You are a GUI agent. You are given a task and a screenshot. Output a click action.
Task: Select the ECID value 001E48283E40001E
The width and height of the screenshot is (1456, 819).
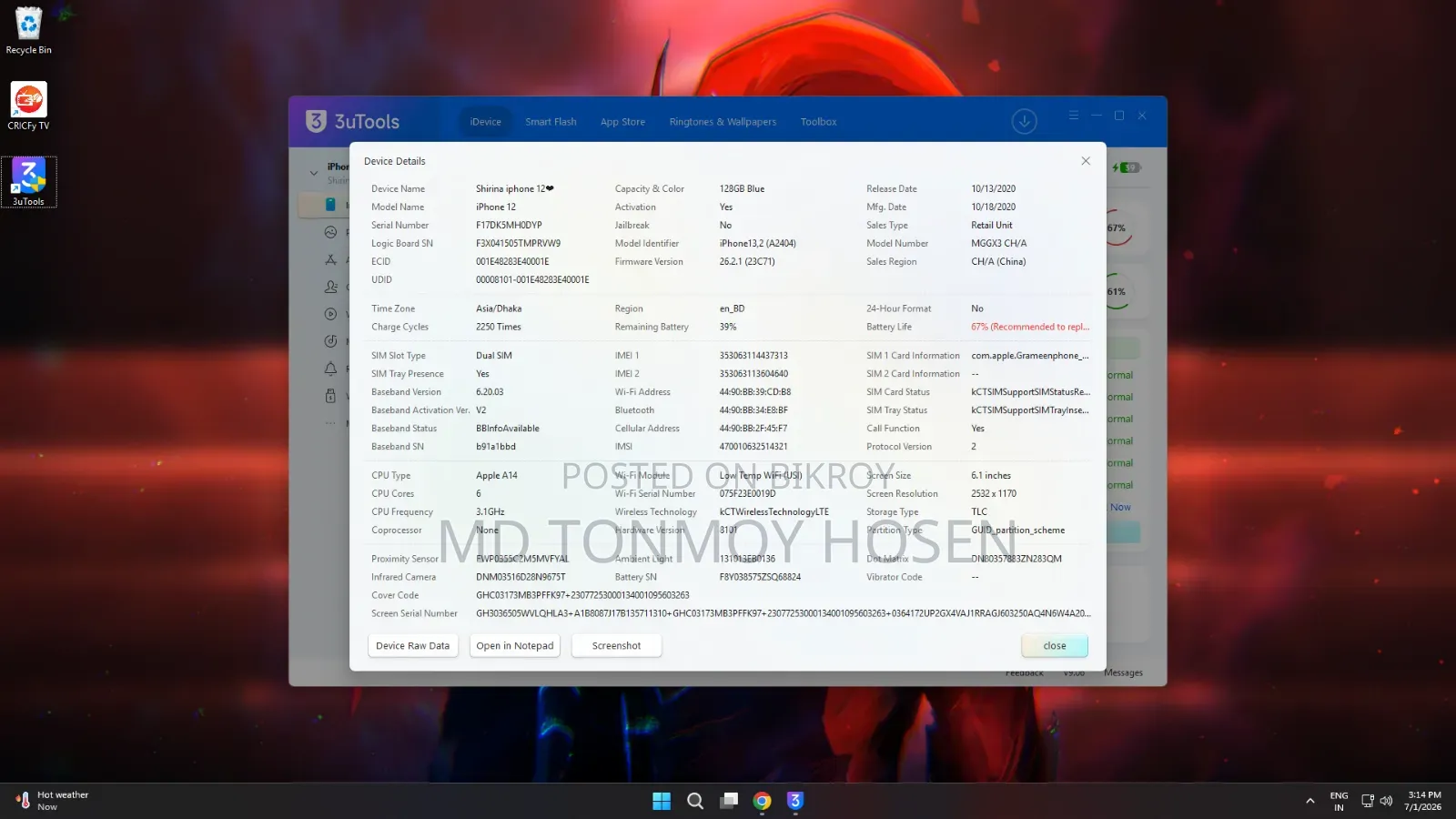coord(512,262)
